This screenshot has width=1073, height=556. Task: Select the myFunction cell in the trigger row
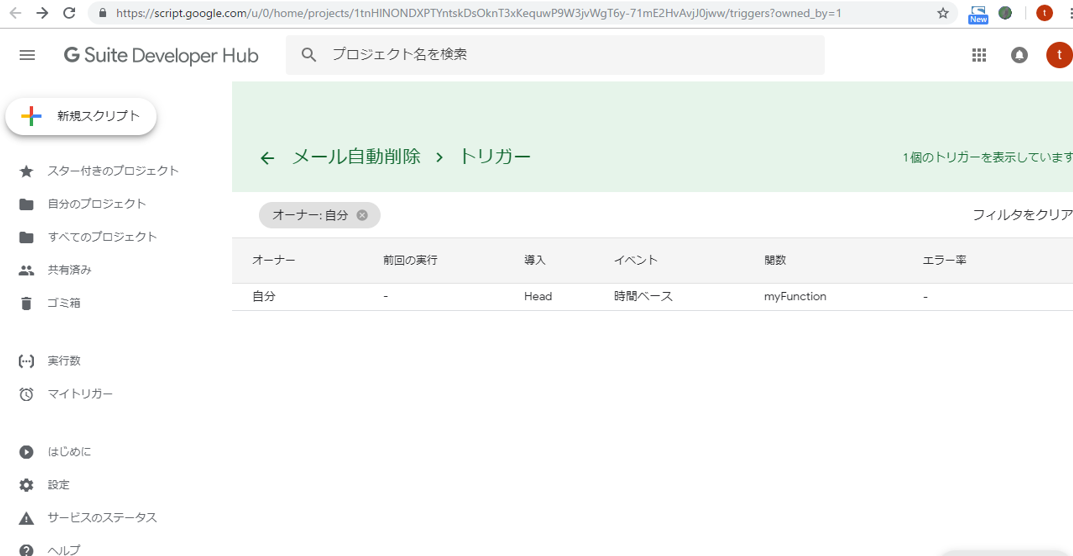[795, 296]
